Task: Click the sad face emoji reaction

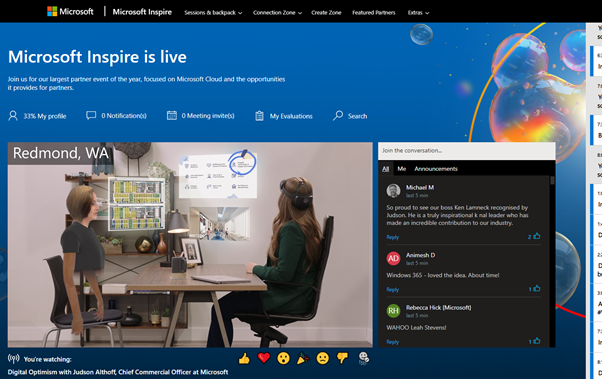Action: 322,359
